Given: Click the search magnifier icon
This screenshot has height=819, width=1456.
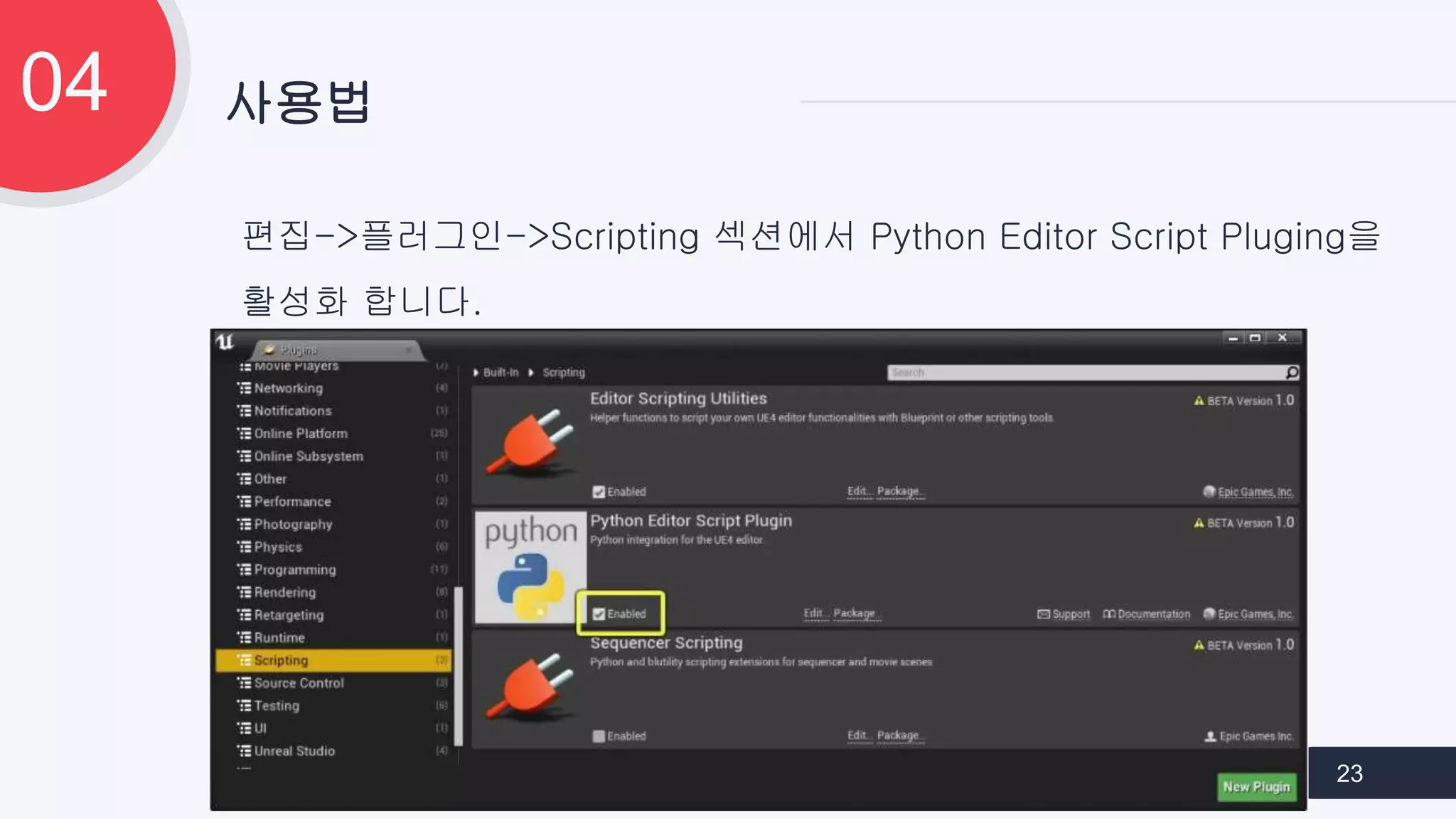Looking at the screenshot, I should 1292,373.
